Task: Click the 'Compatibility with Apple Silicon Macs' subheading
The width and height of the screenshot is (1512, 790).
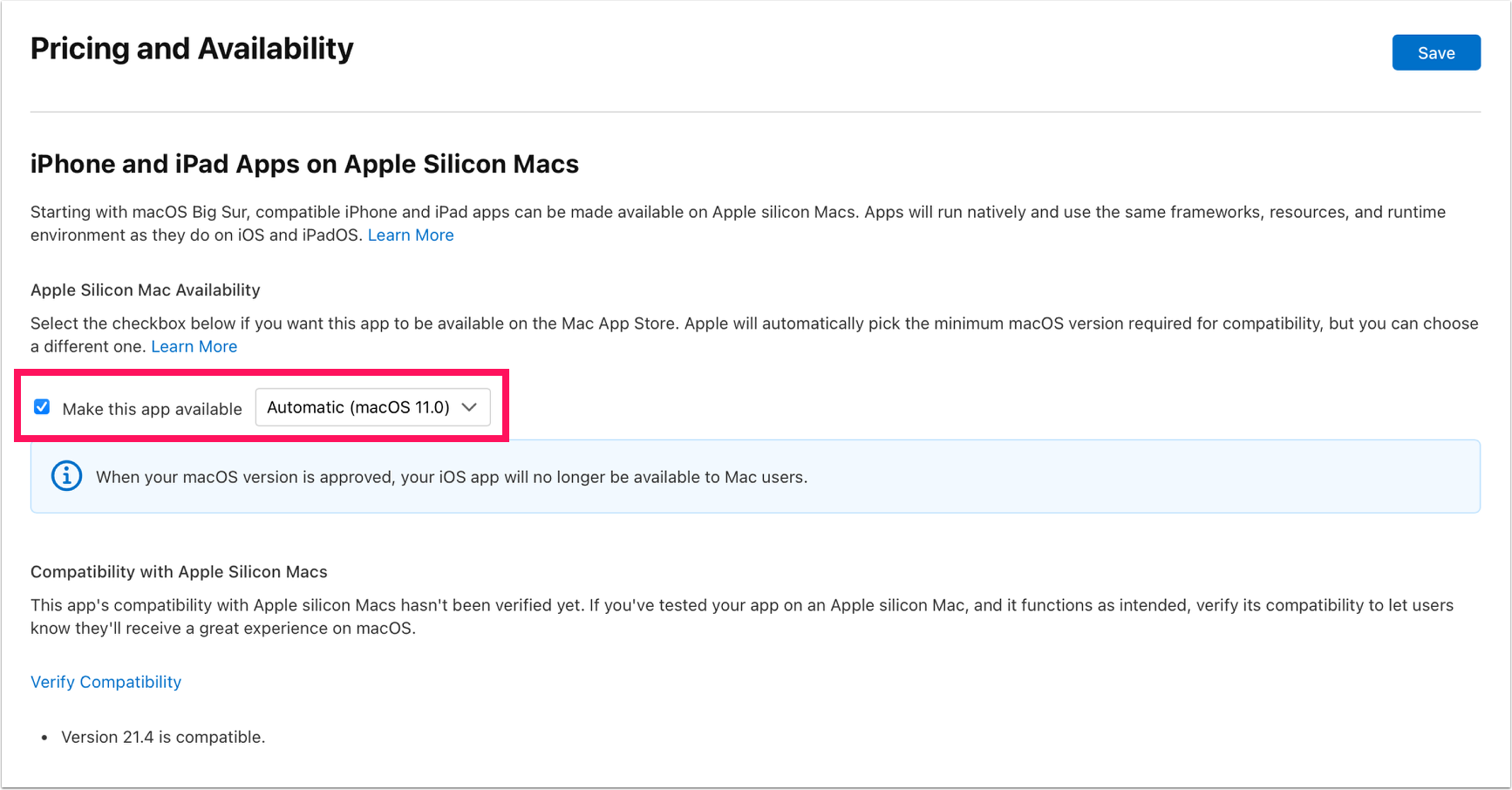Action: 179,572
